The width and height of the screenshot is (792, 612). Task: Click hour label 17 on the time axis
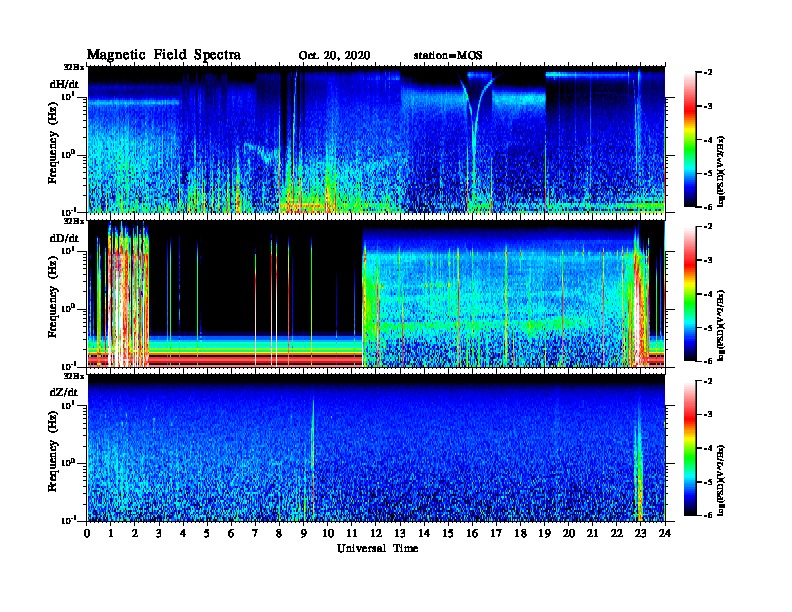[496, 533]
